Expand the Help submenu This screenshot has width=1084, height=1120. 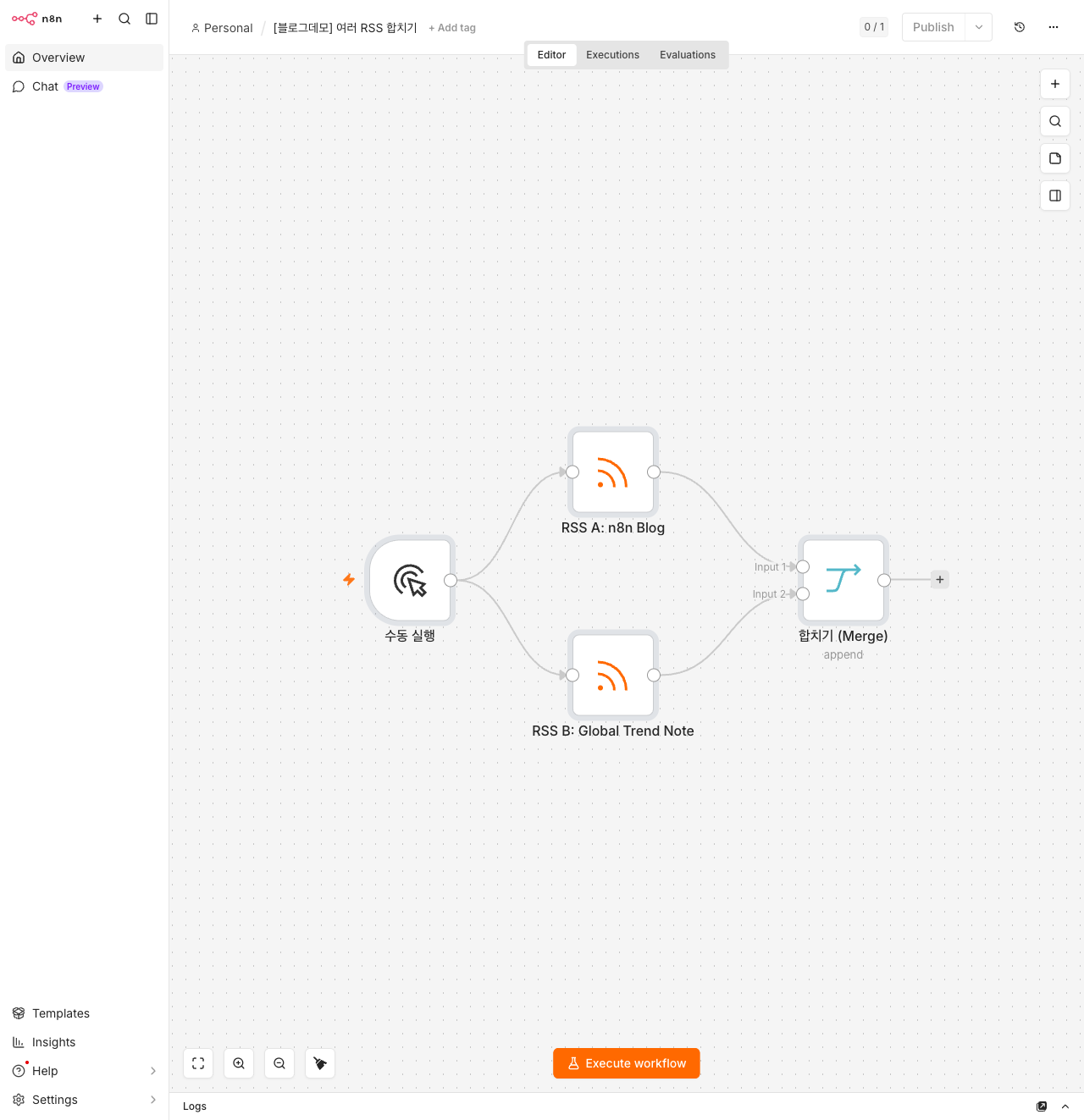[153, 1071]
